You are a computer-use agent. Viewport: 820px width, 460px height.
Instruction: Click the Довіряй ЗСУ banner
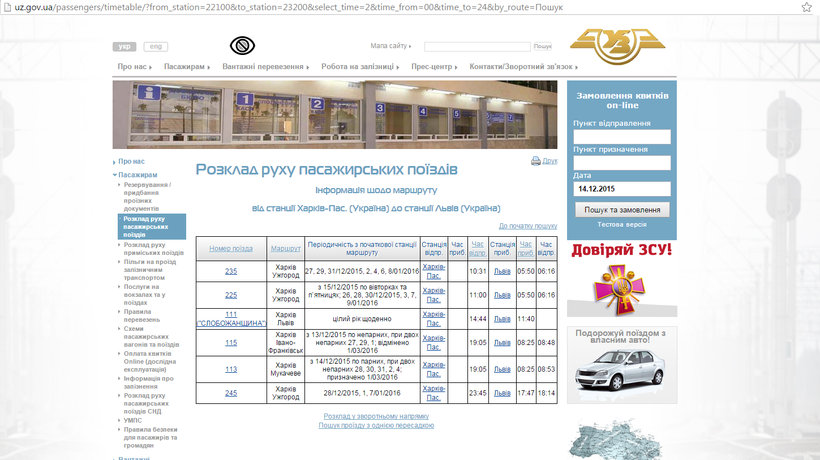tap(622, 279)
